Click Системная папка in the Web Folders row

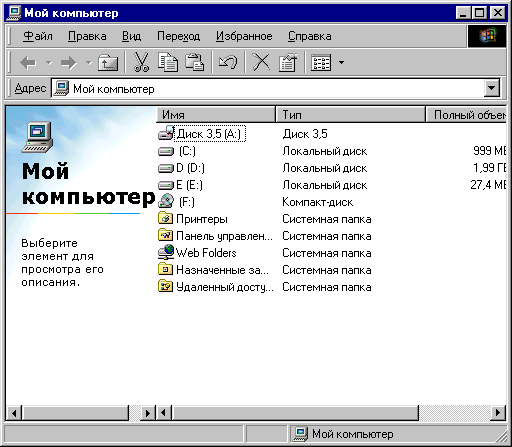point(327,253)
